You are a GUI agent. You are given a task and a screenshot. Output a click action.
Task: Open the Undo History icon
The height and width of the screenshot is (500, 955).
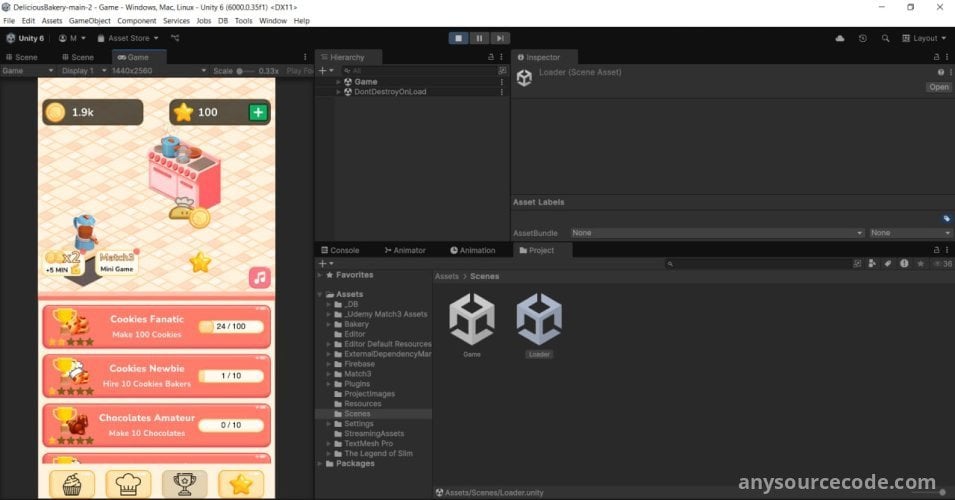click(863, 38)
